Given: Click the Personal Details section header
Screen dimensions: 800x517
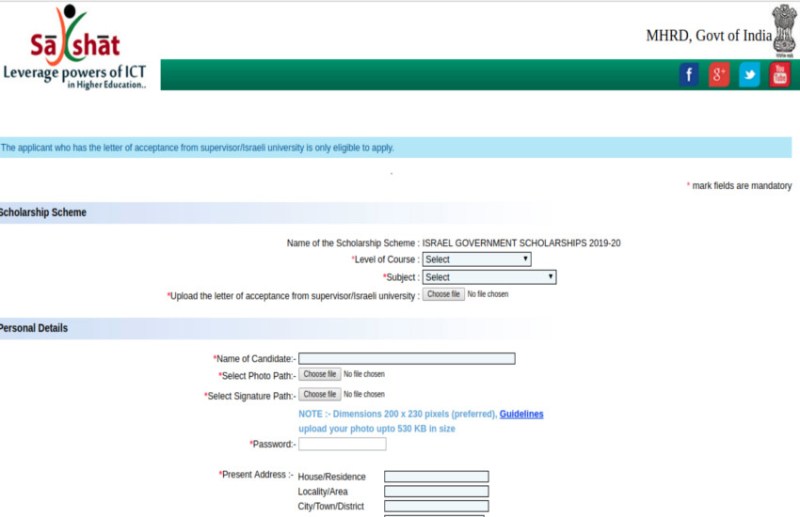Looking at the screenshot, I should [x=34, y=328].
